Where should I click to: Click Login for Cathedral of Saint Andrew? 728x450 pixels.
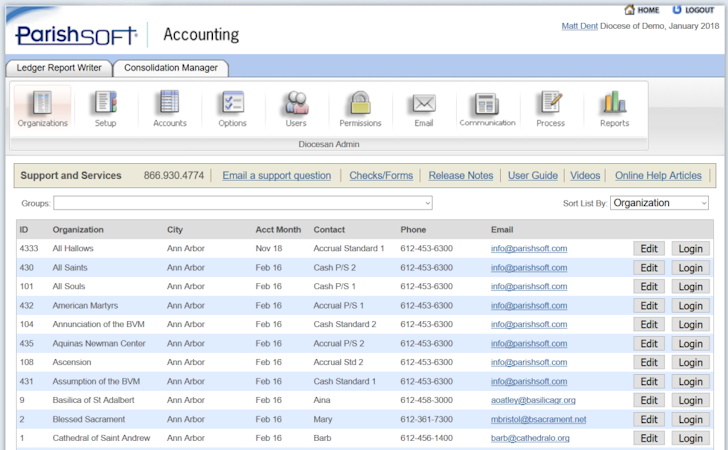pyautogui.click(x=690, y=438)
